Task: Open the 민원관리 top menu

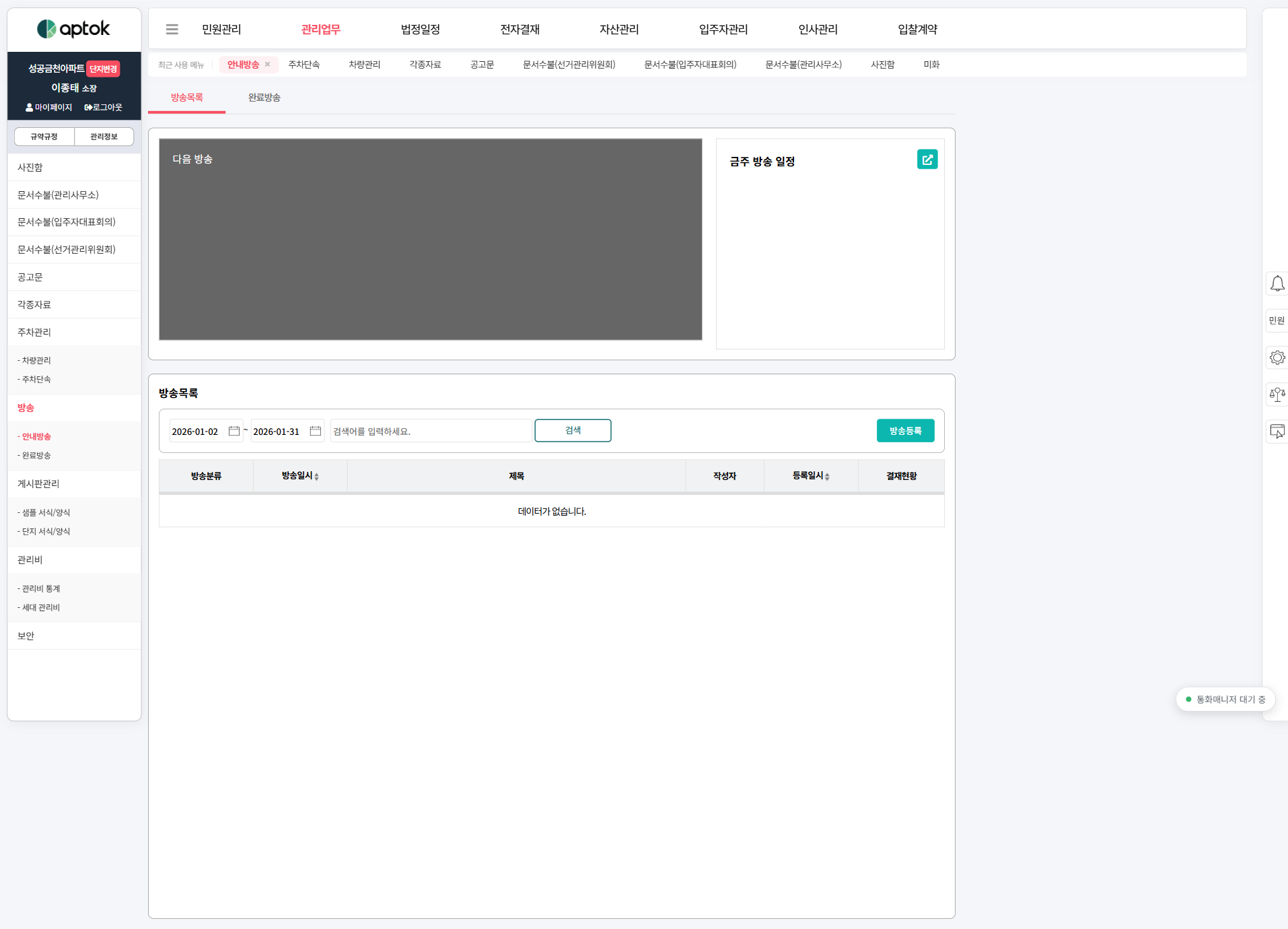Action: (x=221, y=29)
